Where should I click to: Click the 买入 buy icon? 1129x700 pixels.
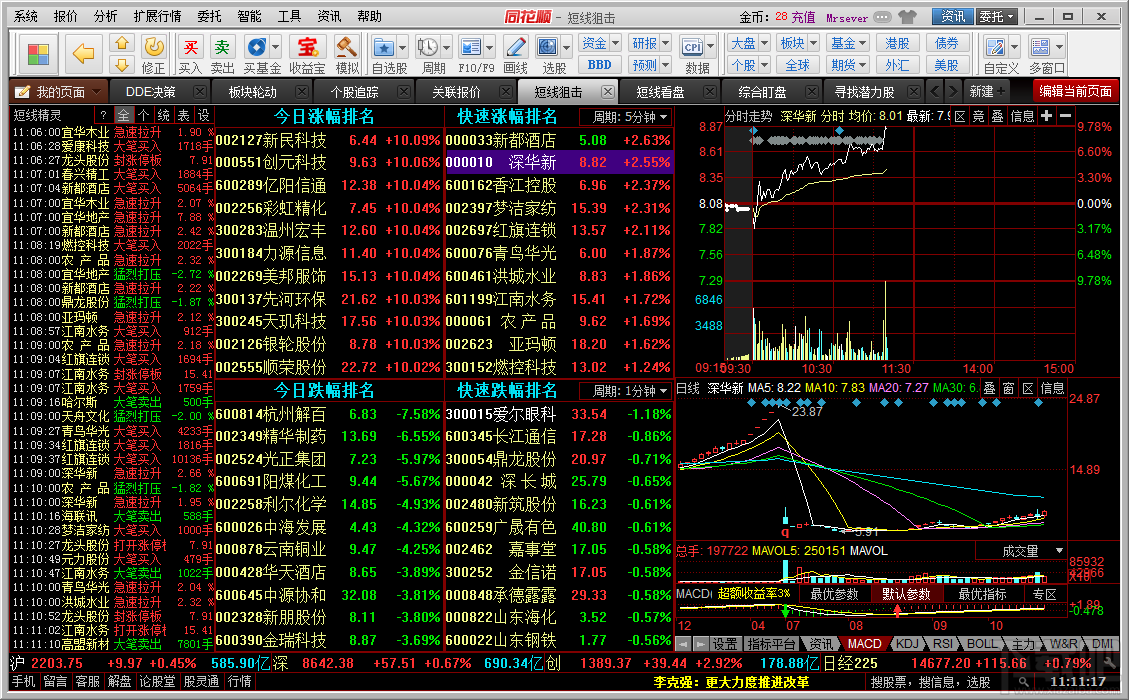pyautogui.click(x=191, y=47)
